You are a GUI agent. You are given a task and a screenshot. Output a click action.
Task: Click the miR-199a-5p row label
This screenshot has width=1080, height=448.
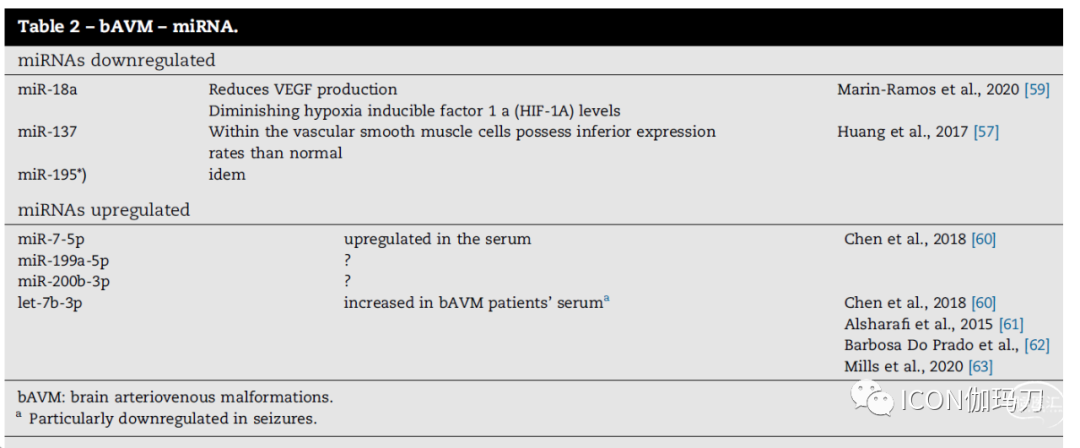click(x=63, y=261)
